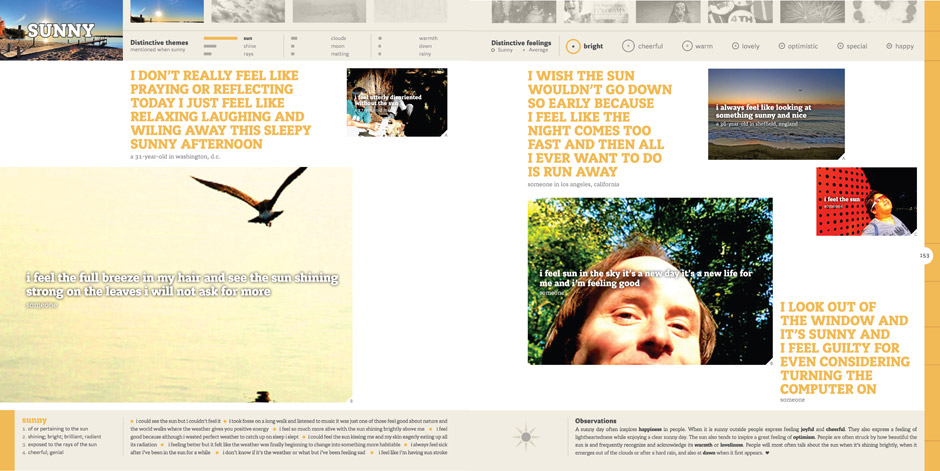Click the 'Distinctive feelings' heading
This screenshot has width=940, height=471.
(521, 43)
